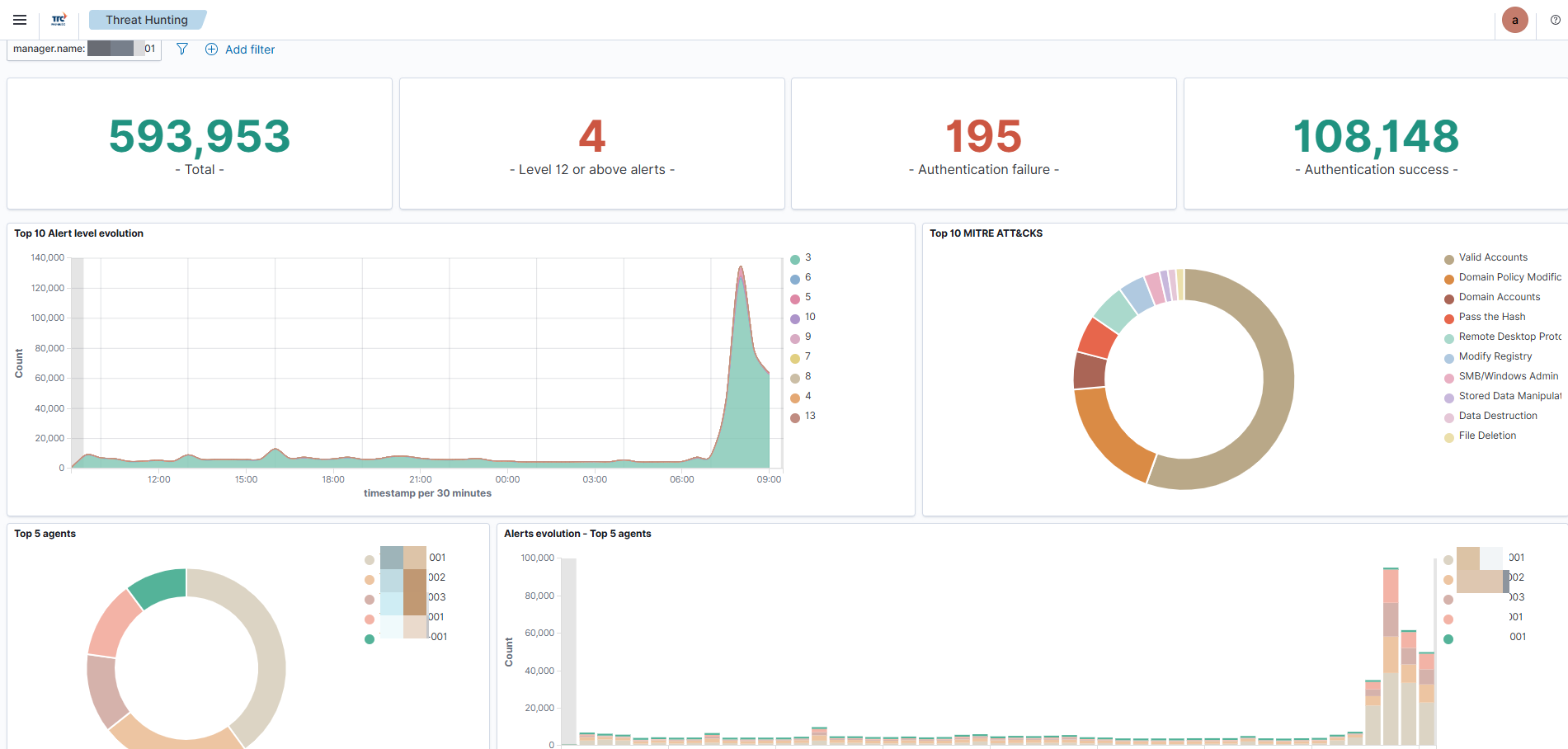Toggle alert level 13 legend series
The image size is (1568, 749).
(x=809, y=416)
